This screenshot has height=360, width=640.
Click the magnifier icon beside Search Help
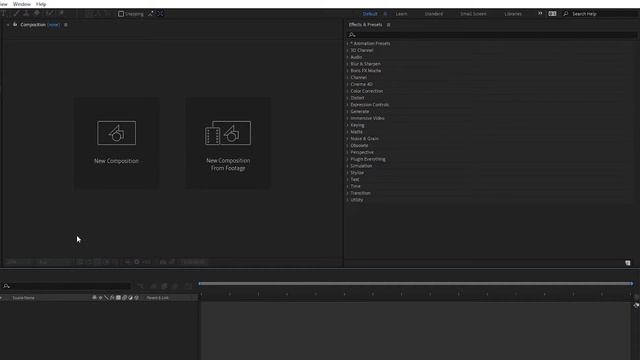coord(566,14)
